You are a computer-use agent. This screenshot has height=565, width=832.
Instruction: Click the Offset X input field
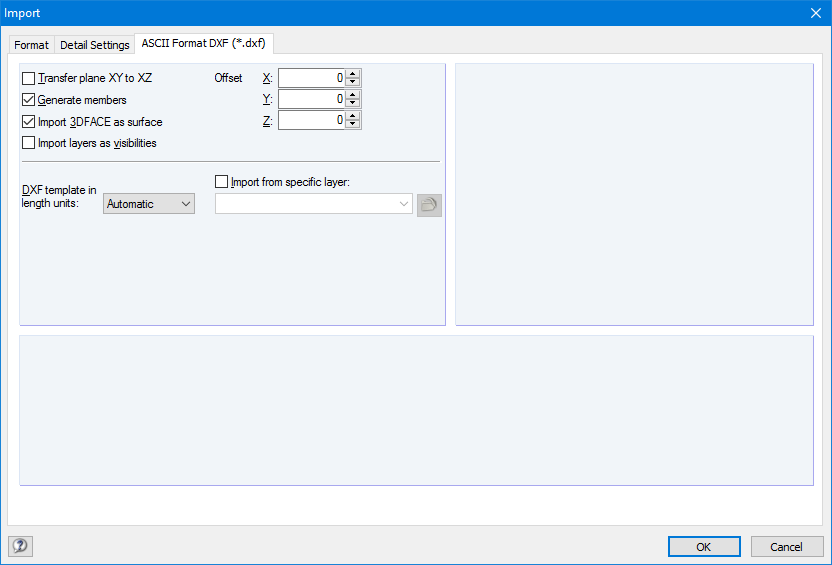311,78
